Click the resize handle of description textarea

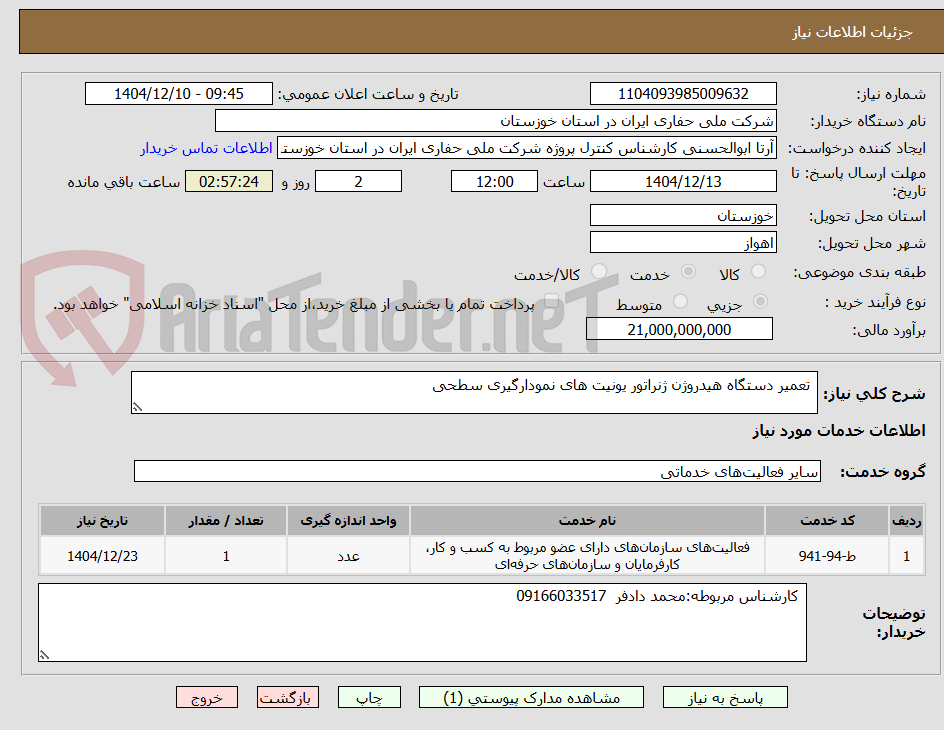click(x=138, y=407)
